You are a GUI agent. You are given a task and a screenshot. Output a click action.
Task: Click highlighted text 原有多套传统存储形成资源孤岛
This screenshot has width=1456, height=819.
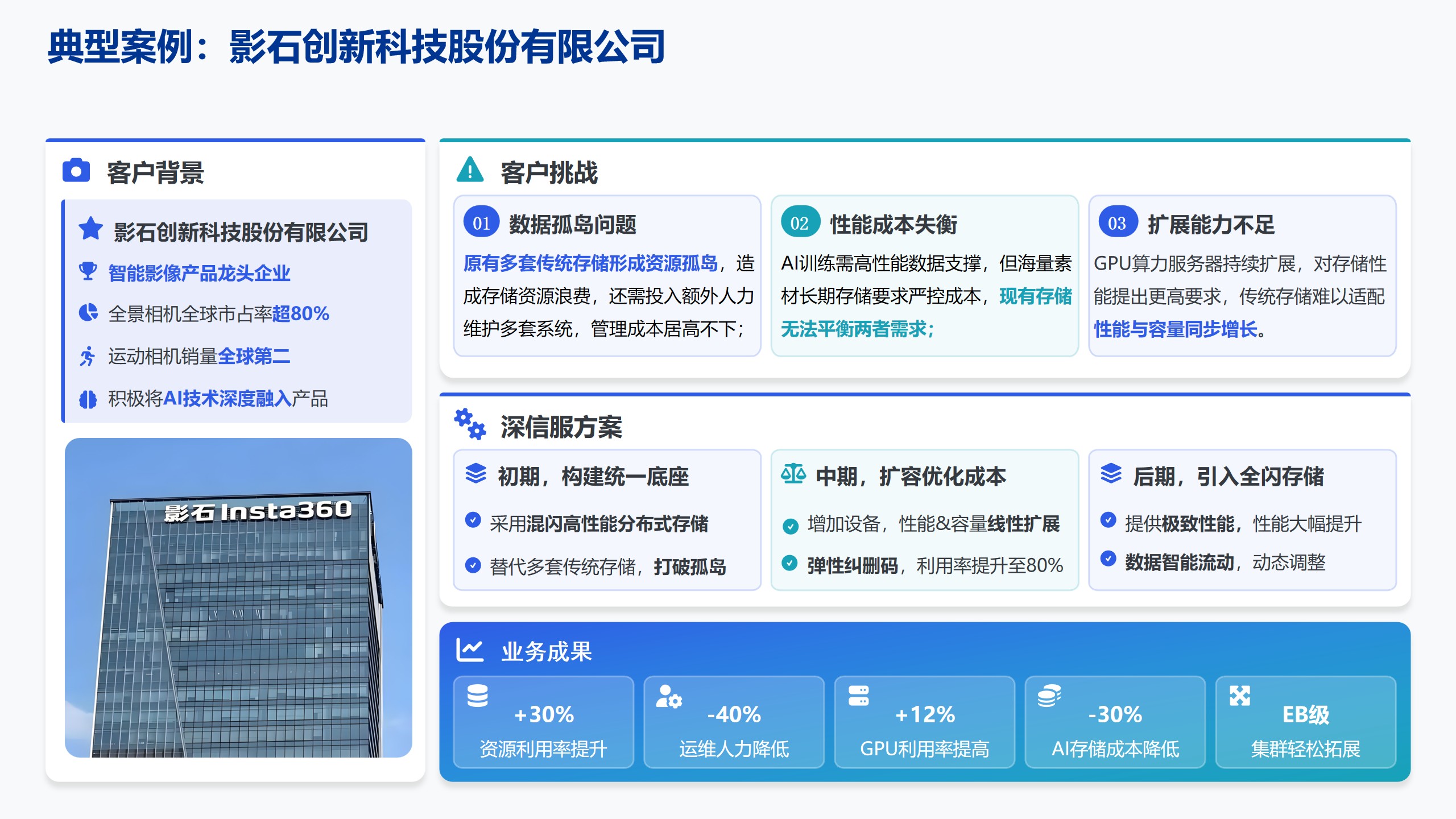click(590, 263)
